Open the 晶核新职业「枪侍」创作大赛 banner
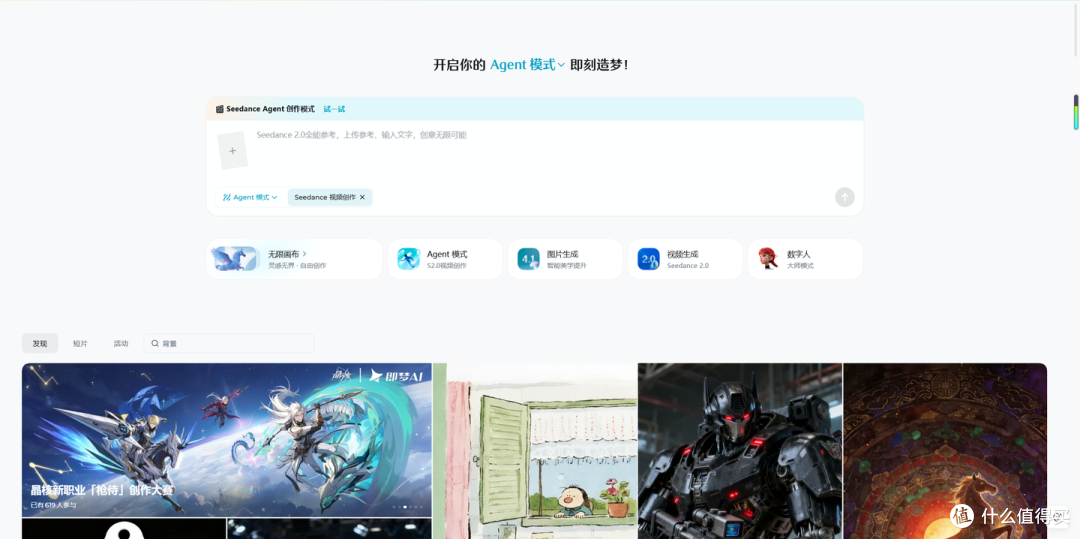Viewport: 1080px width, 539px height. [x=227, y=440]
